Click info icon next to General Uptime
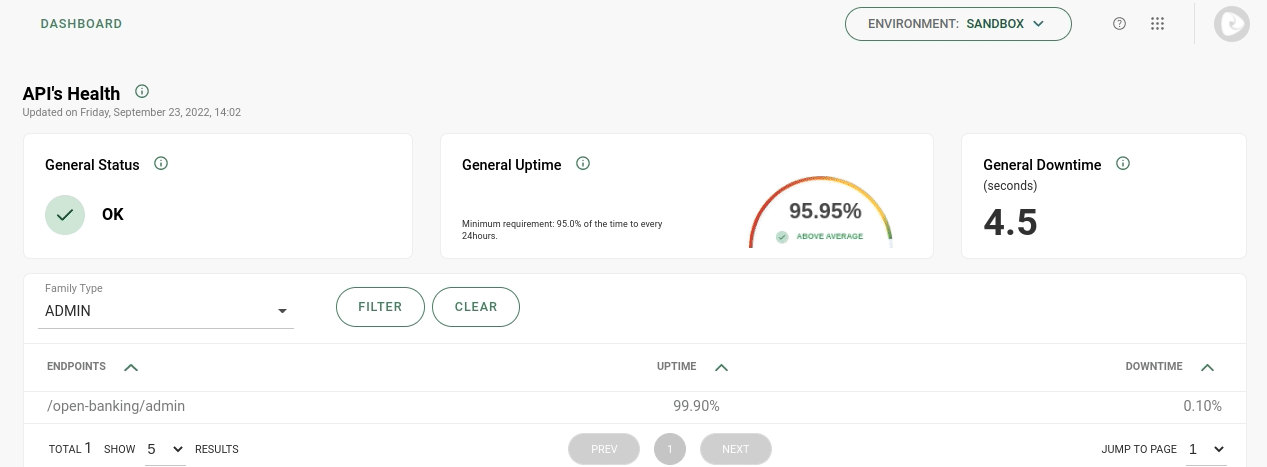The width and height of the screenshot is (1267, 467). point(583,164)
